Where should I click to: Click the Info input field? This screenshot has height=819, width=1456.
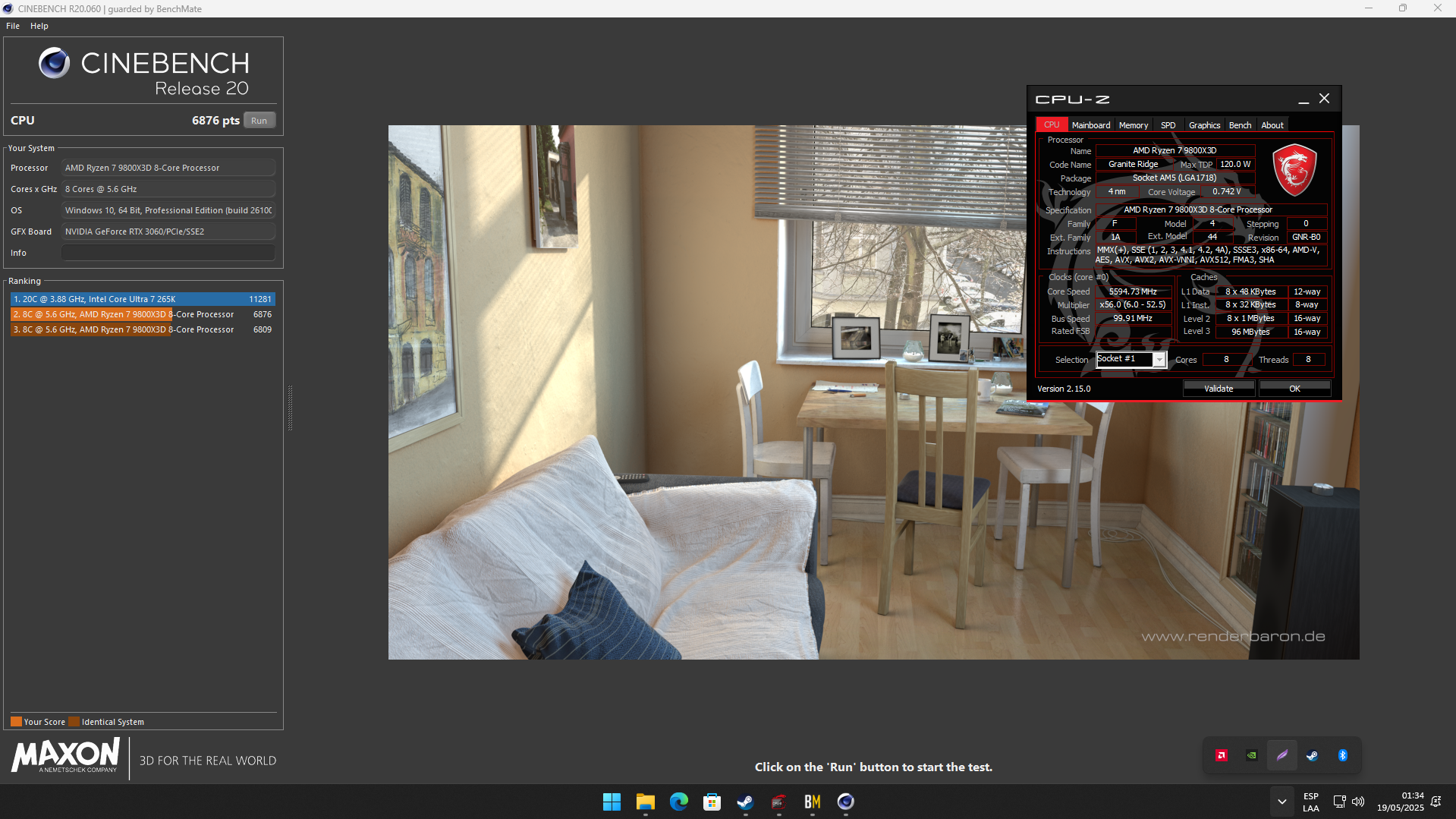(x=168, y=253)
